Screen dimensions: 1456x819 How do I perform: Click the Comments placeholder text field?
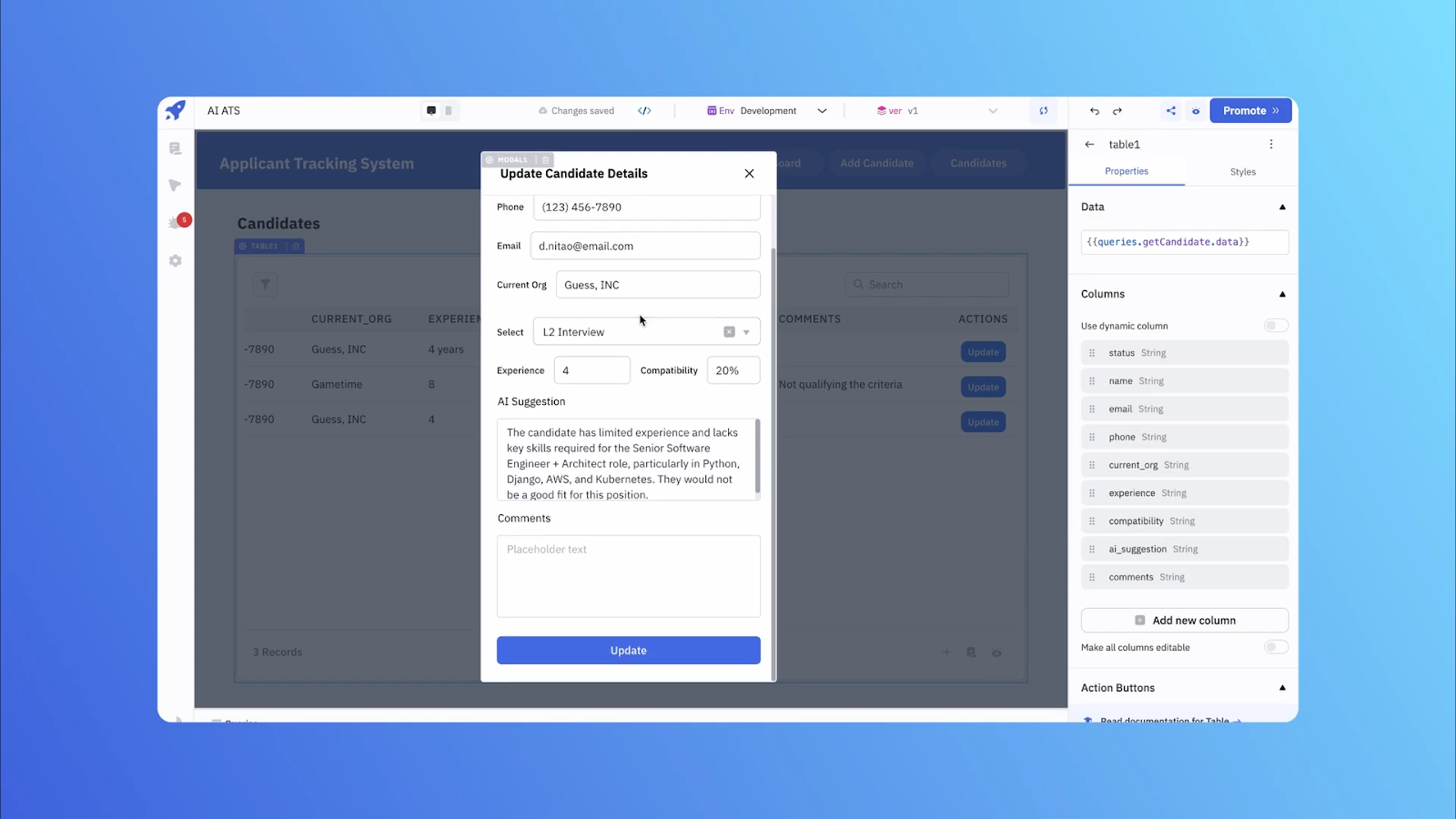[628, 577]
